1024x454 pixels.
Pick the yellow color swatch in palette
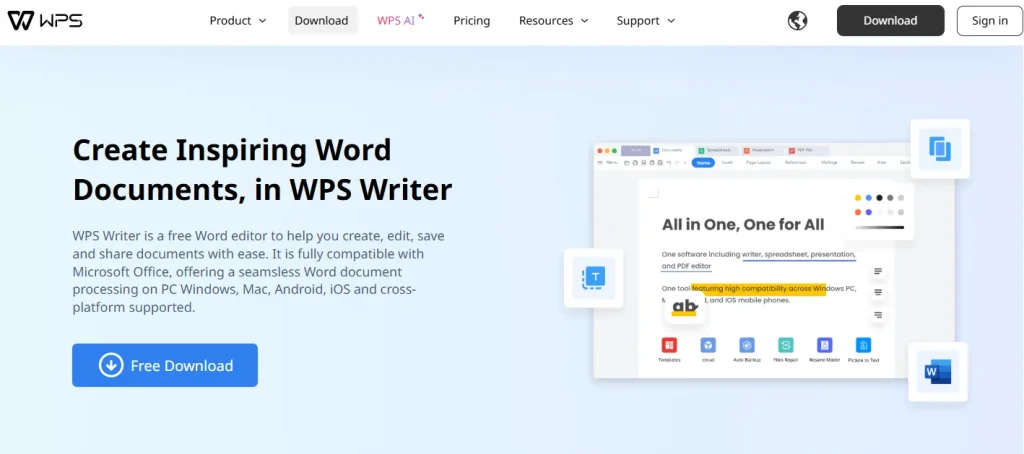point(858,198)
